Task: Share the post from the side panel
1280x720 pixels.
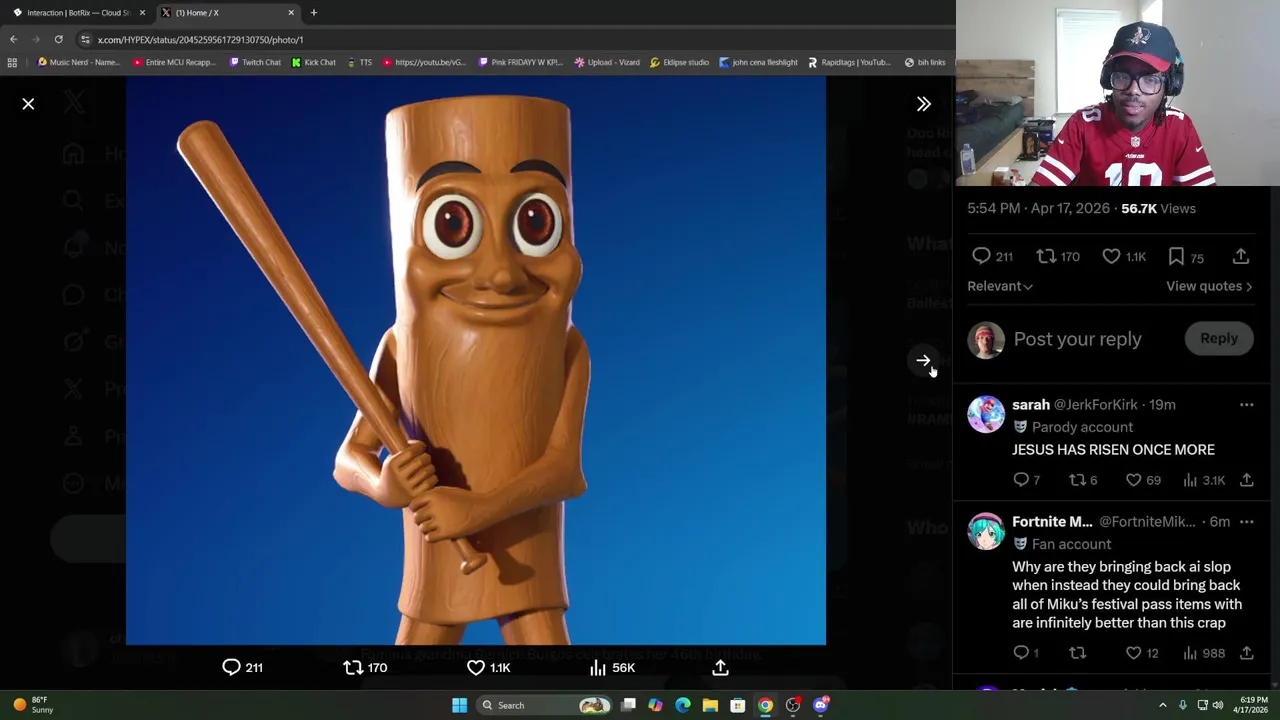Action: pyautogui.click(x=1241, y=257)
